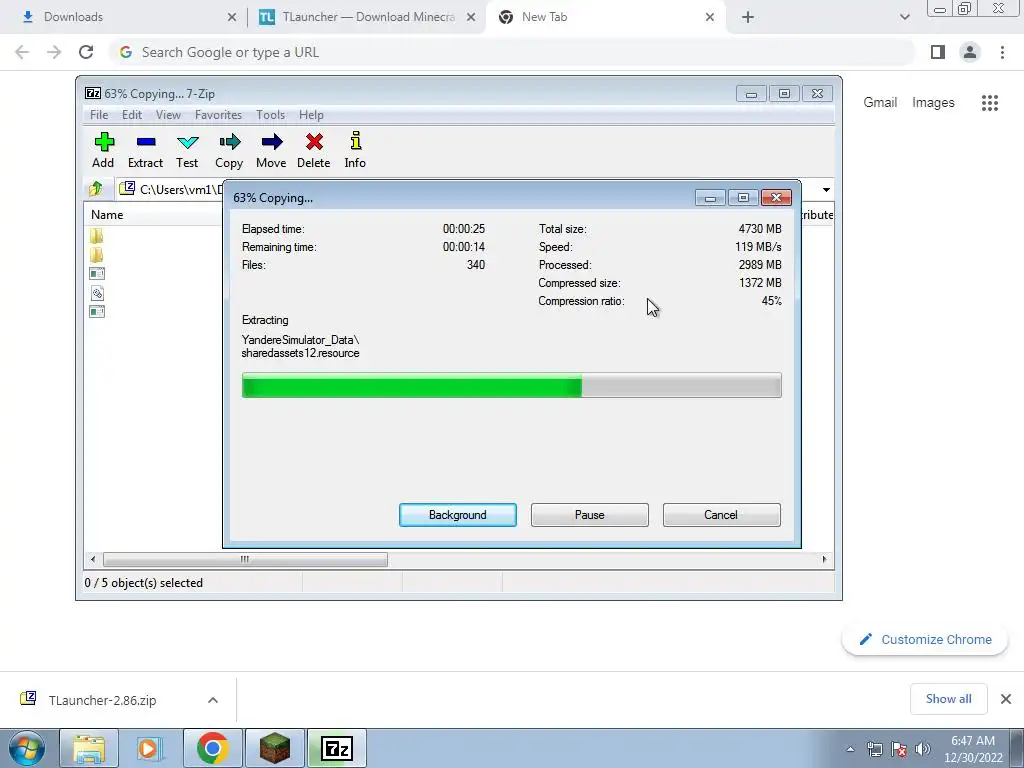The width and height of the screenshot is (1024, 768).
Task: Open Chrome three-dot menu
Action: pos(1002,52)
